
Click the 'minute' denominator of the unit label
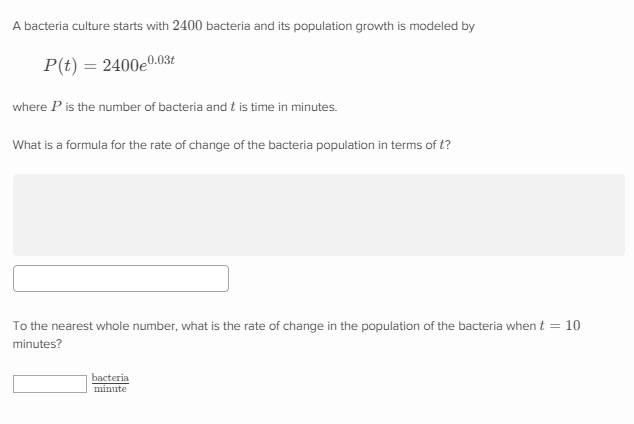110,389
